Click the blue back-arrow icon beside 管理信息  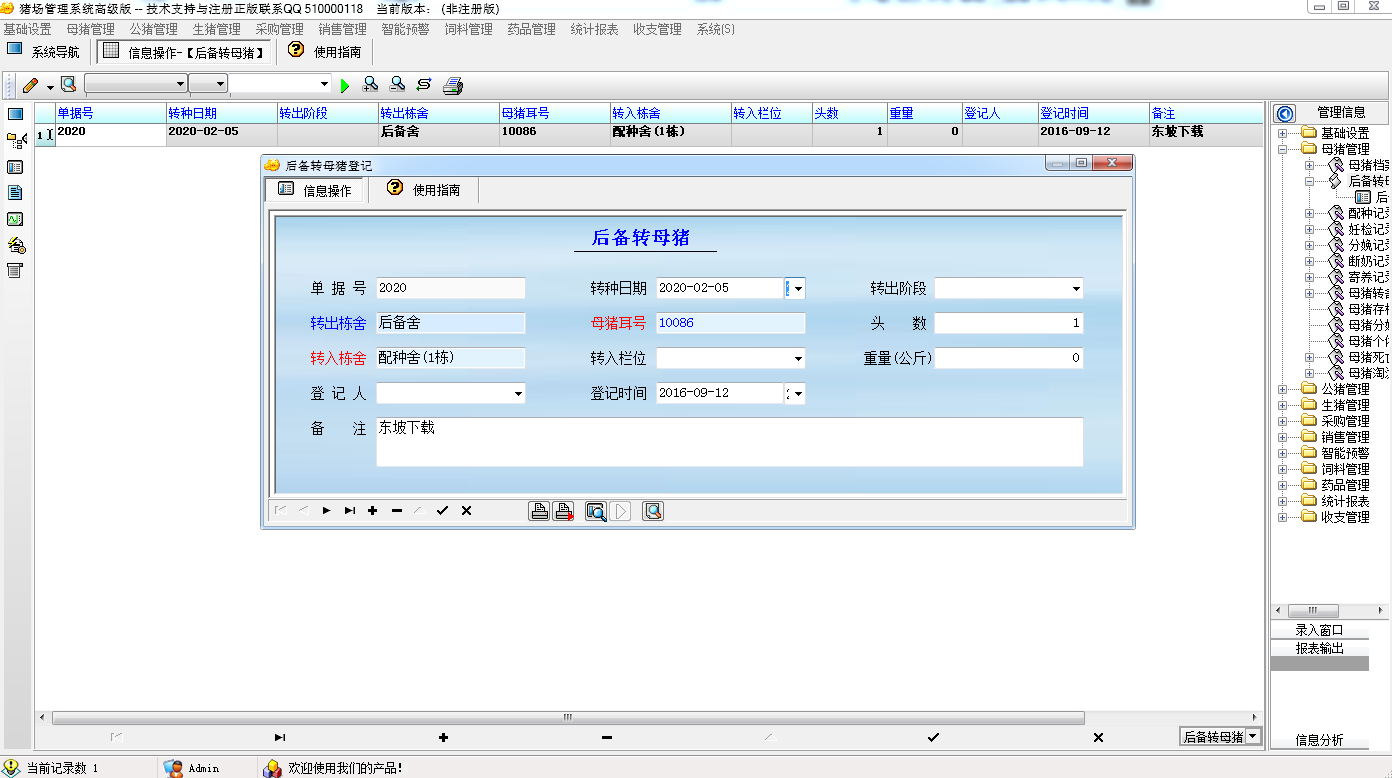pos(1286,113)
